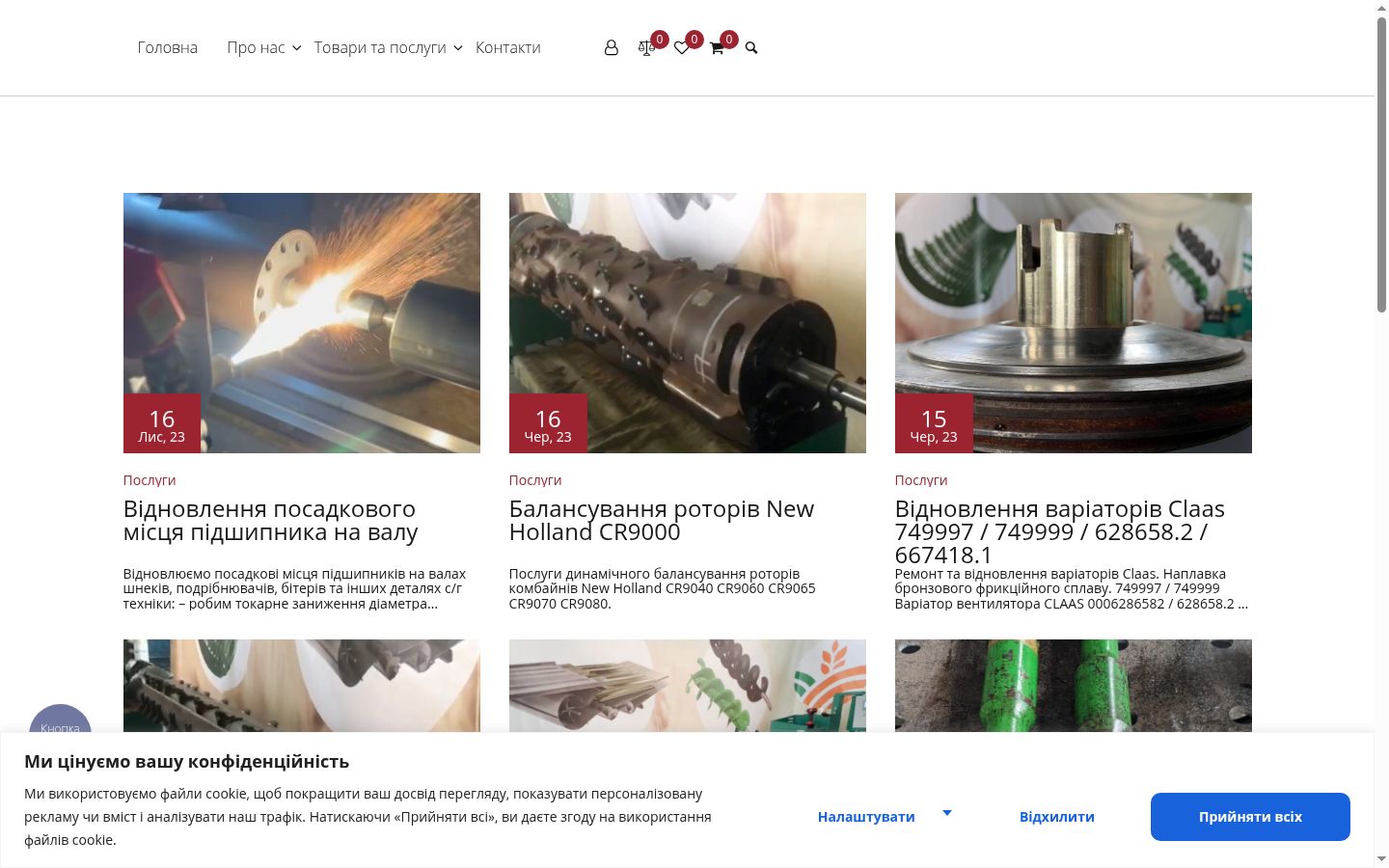Open the article Відновлення варіаторів Claas

point(1060,531)
